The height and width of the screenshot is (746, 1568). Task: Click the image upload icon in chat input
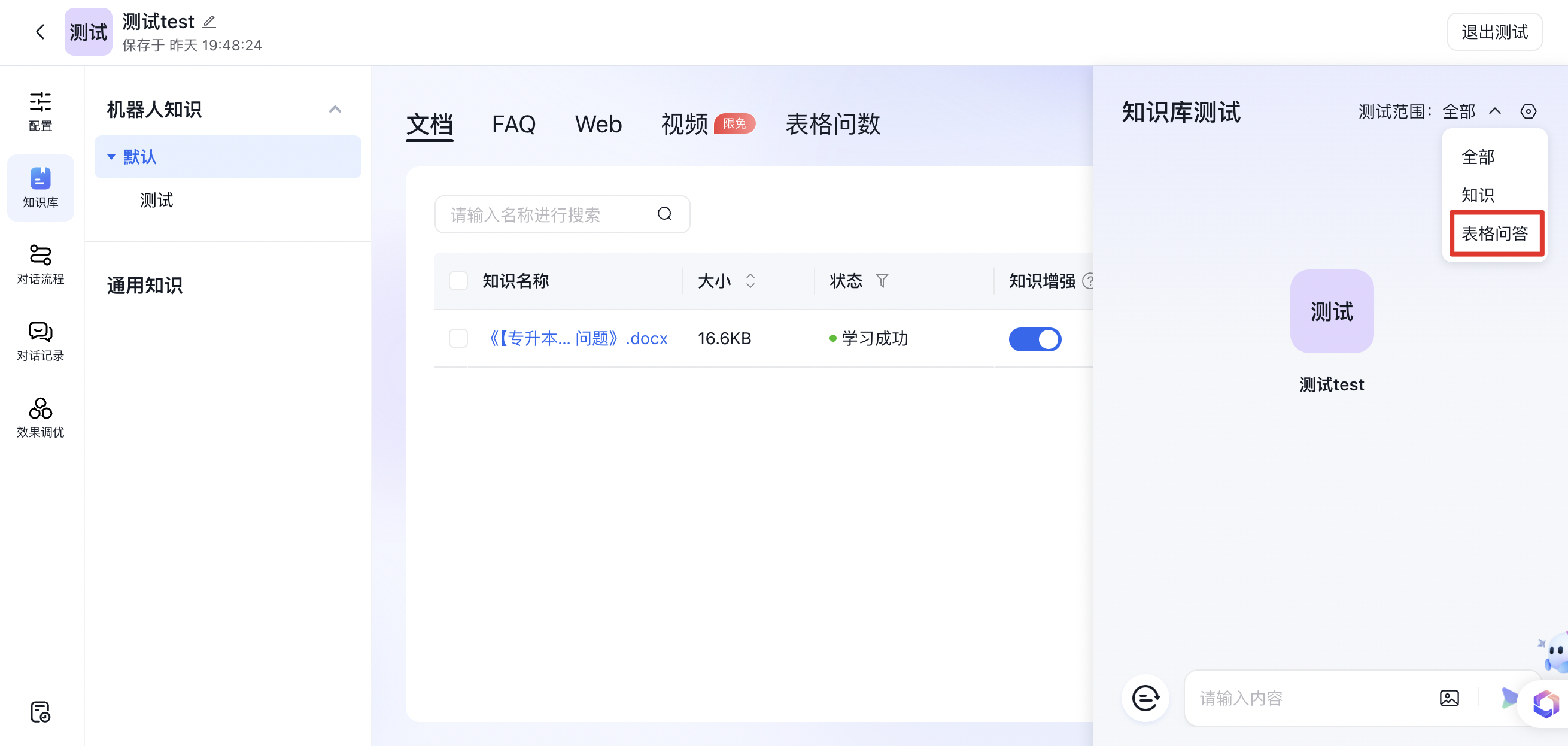pos(1449,698)
